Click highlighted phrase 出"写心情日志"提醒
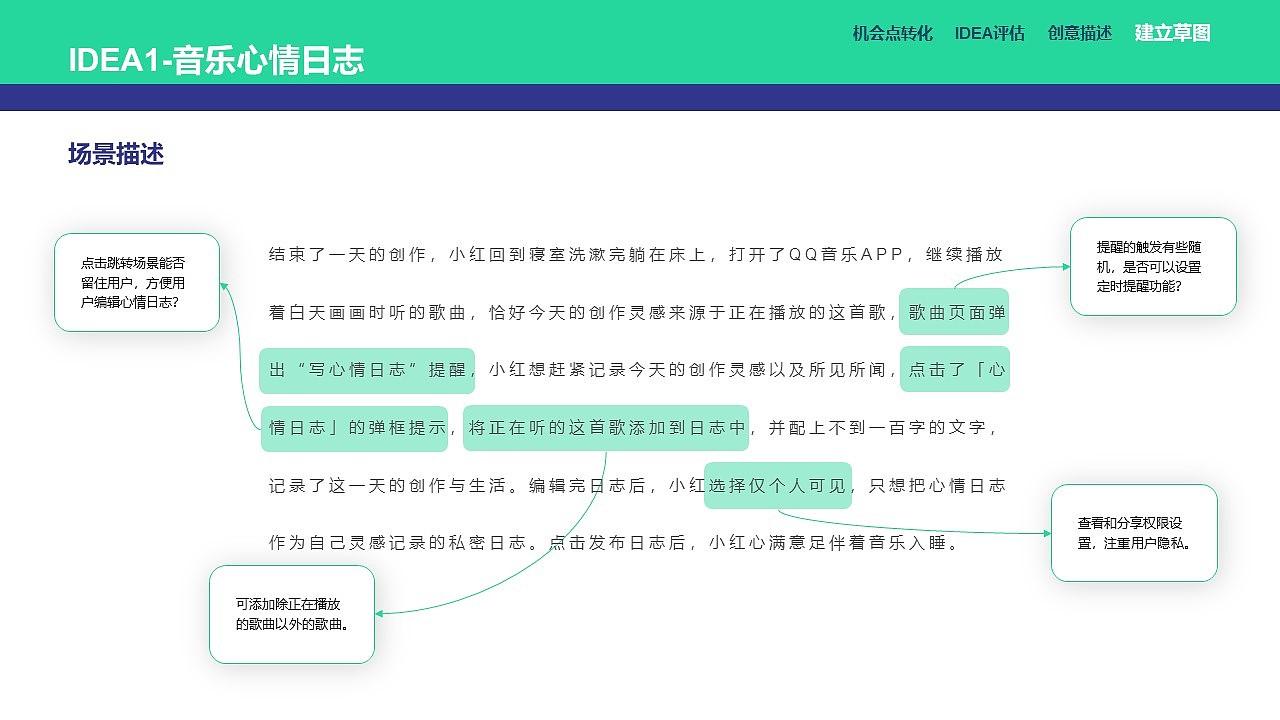Screen dimensions: 1280x720 tap(368, 370)
